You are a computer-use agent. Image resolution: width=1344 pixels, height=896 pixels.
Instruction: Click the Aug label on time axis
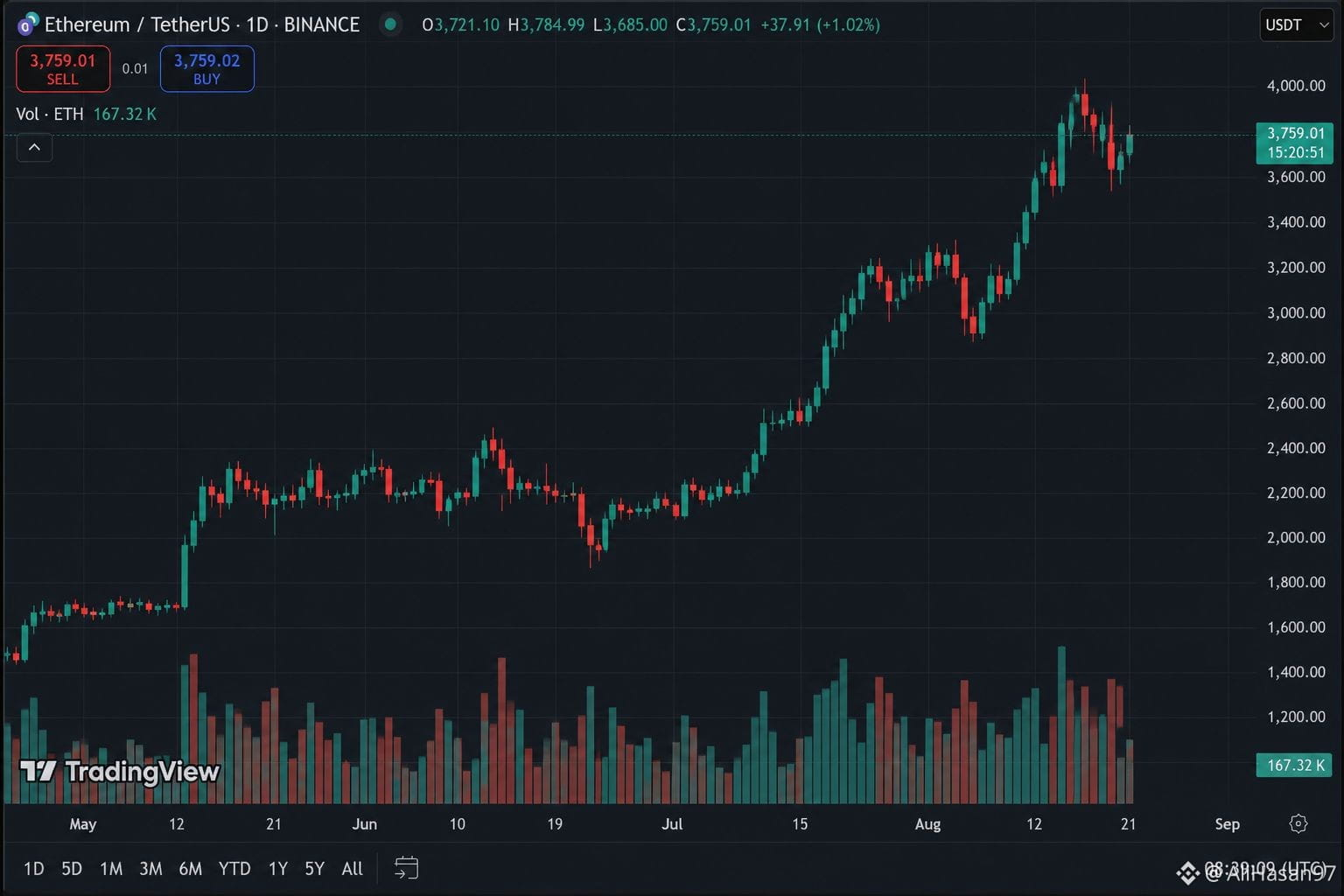(x=927, y=824)
